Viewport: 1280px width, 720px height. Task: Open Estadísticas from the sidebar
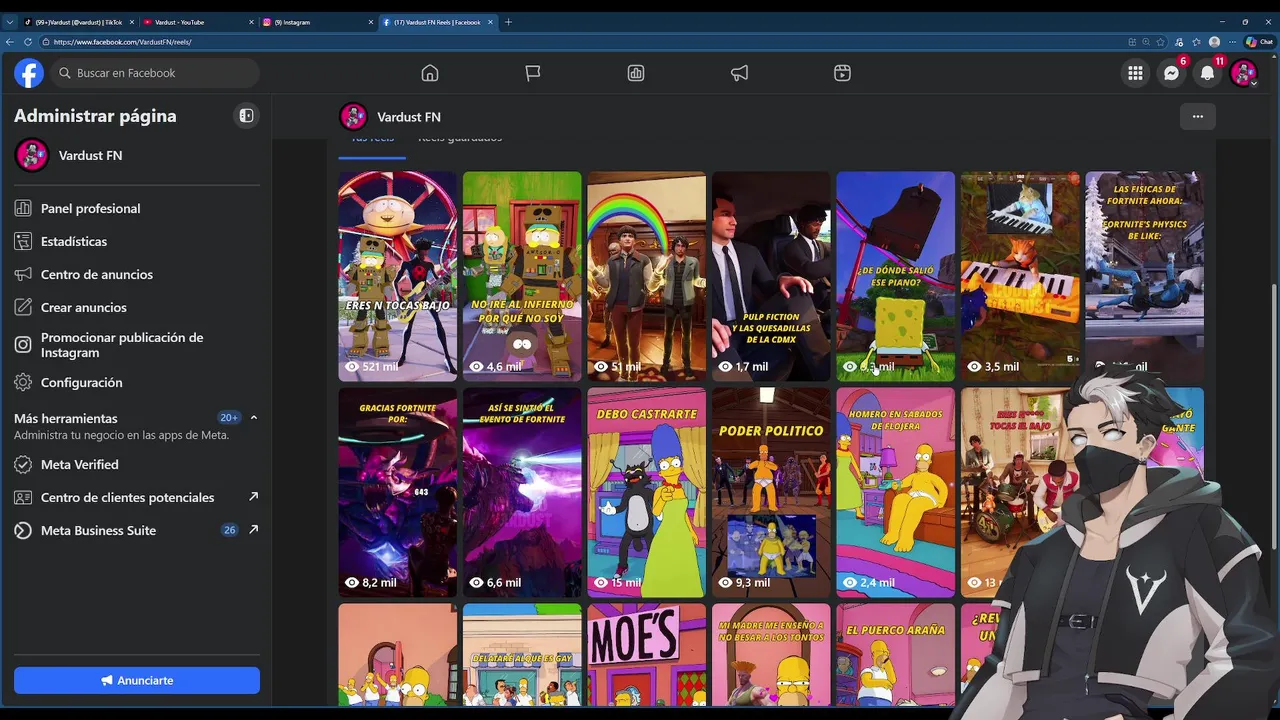(x=137, y=241)
